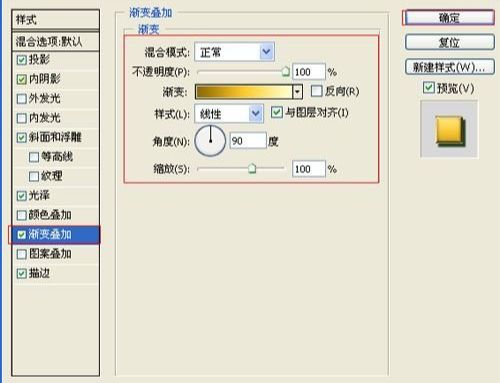Enable the 内发光 inner glow checkbox
The image size is (500, 383).
[22, 118]
